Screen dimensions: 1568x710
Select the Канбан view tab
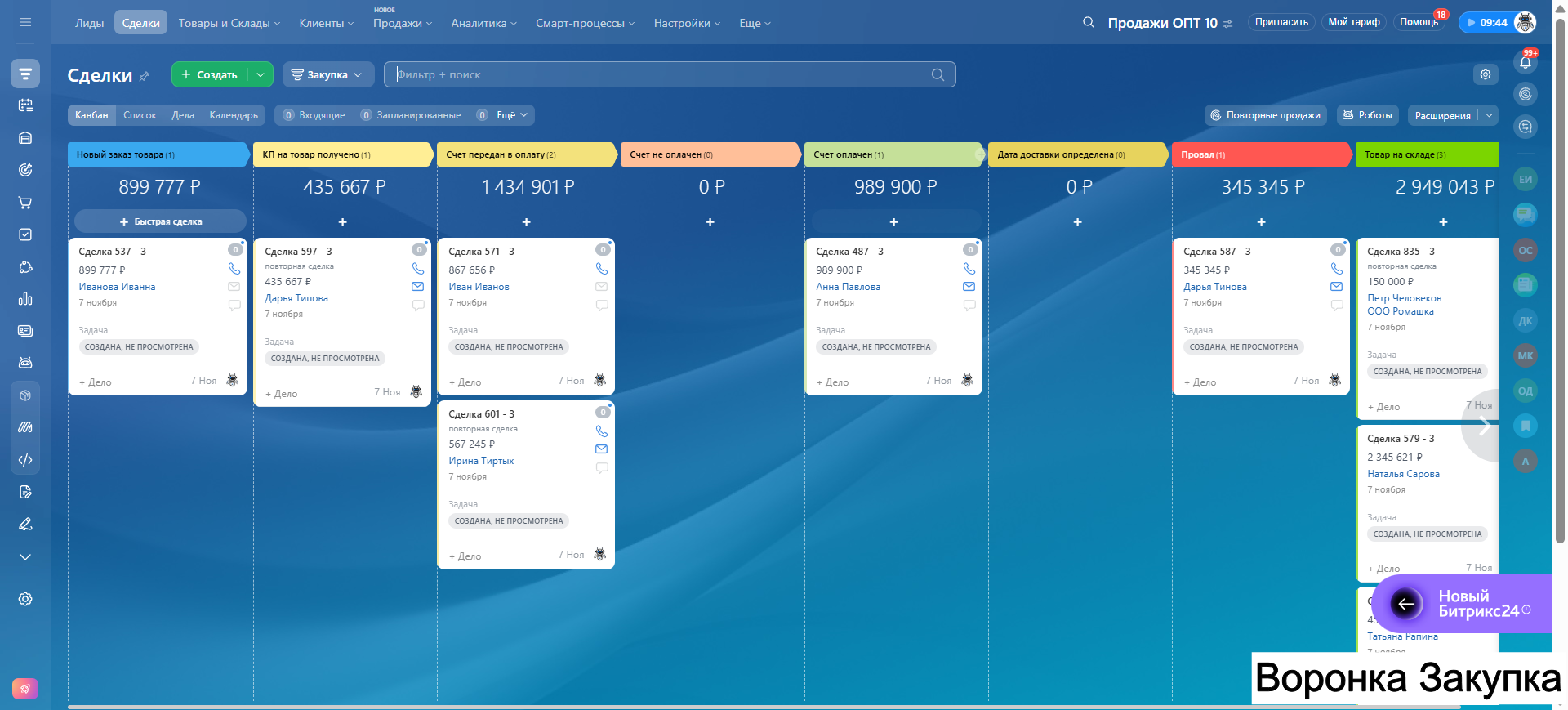(x=91, y=115)
